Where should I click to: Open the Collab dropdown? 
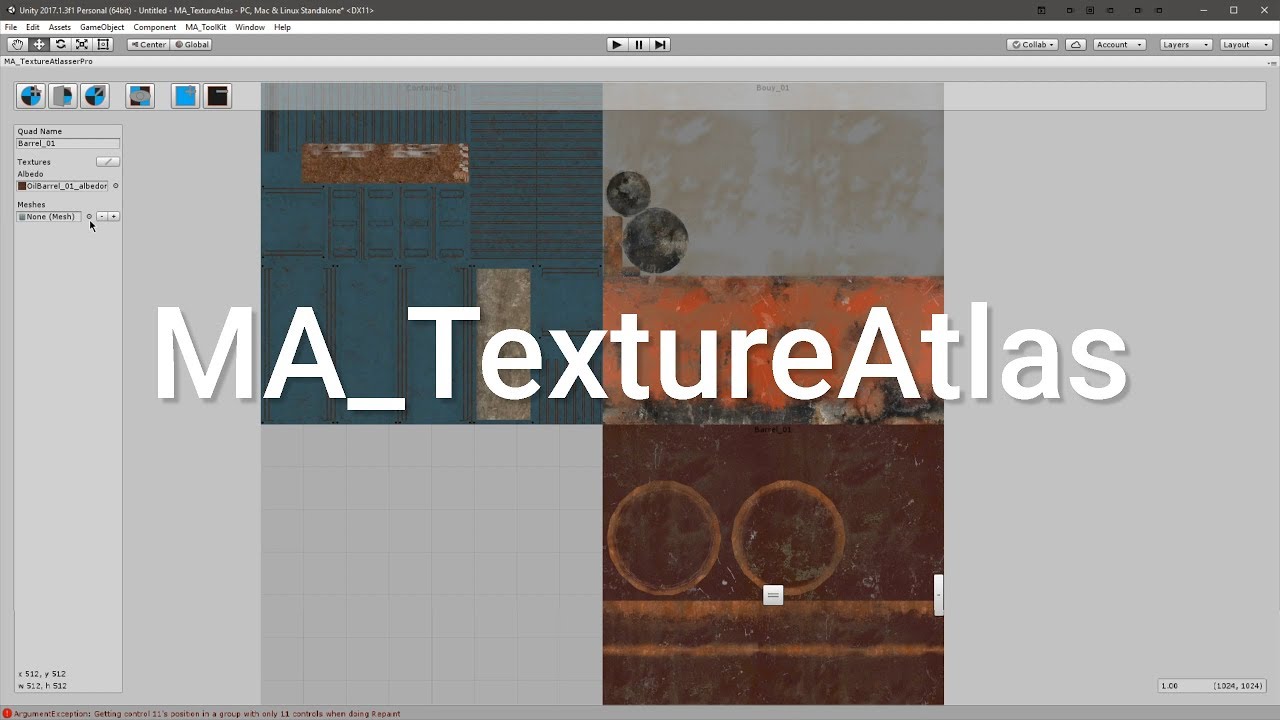pyautogui.click(x=1032, y=44)
